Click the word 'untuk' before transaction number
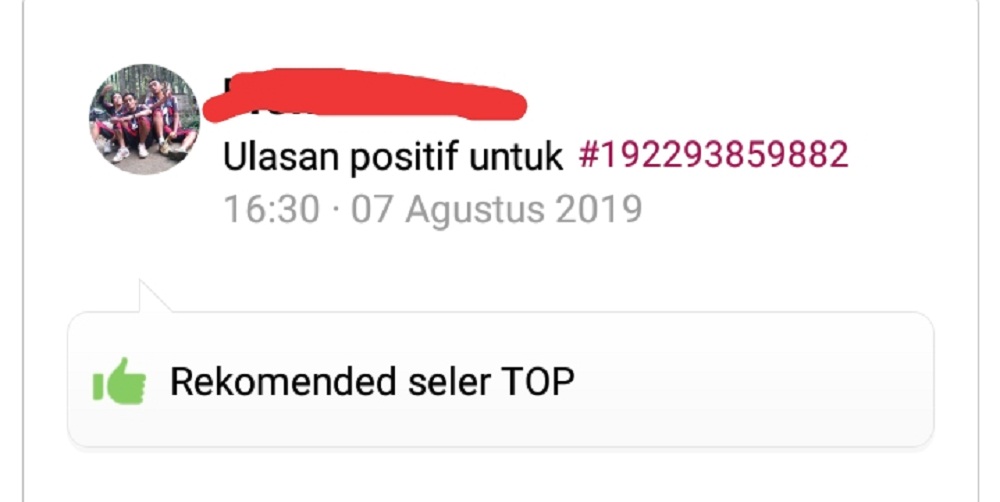Image resolution: width=1000 pixels, height=502 pixels. [x=516, y=156]
